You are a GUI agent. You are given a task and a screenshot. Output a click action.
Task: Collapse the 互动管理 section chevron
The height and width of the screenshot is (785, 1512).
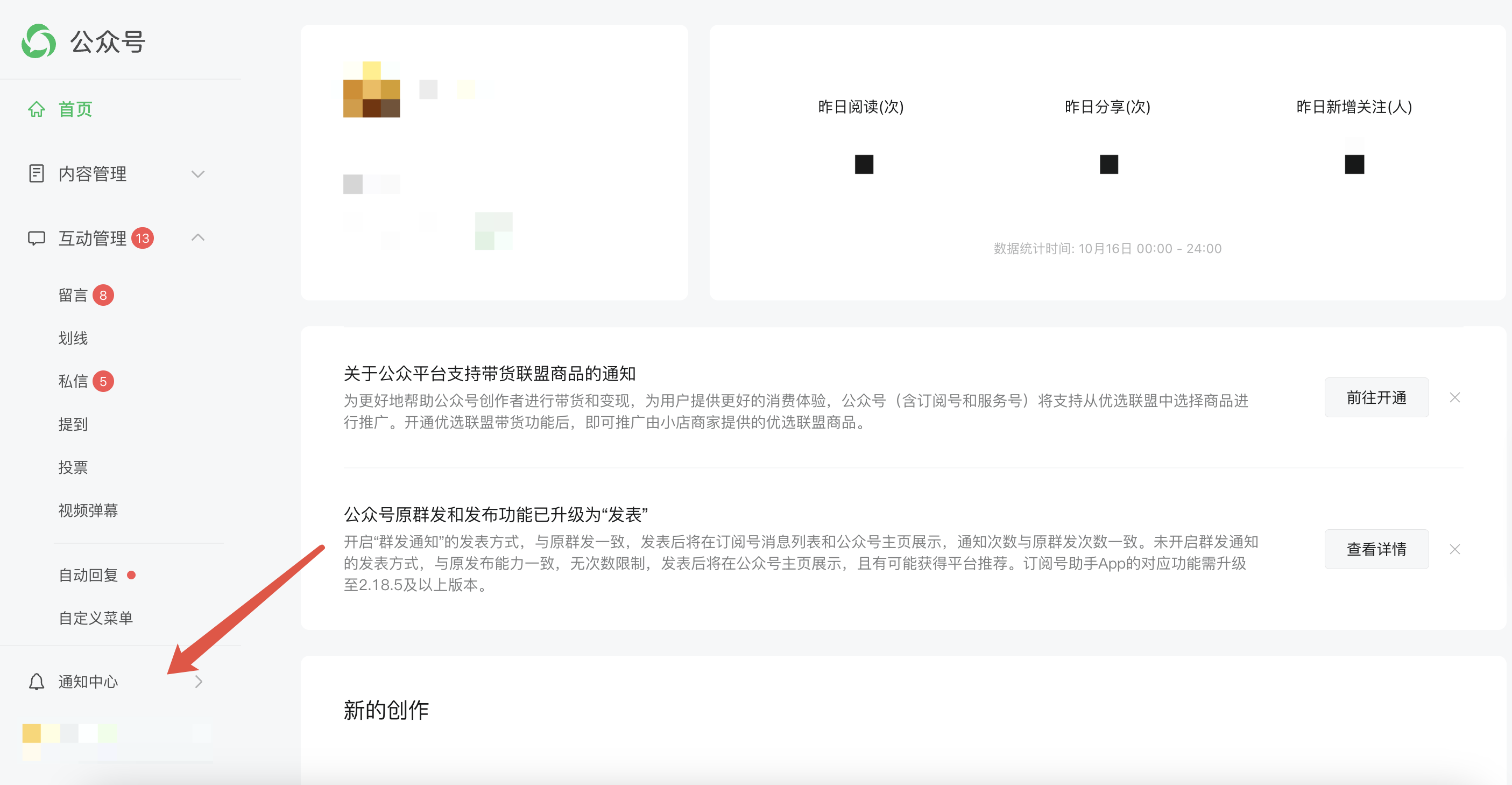click(x=198, y=237)
